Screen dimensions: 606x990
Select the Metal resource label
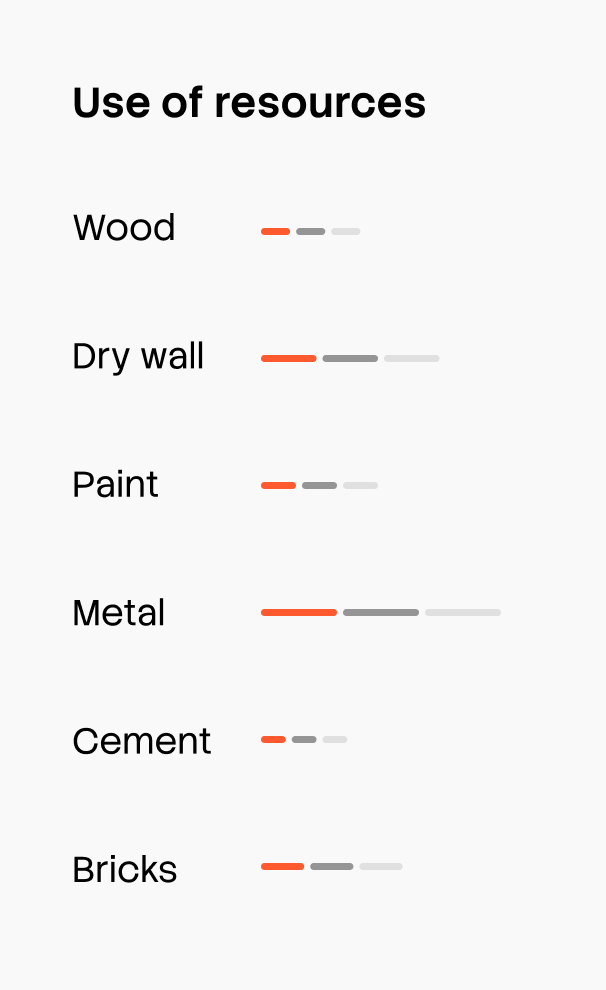coord(118,613)
